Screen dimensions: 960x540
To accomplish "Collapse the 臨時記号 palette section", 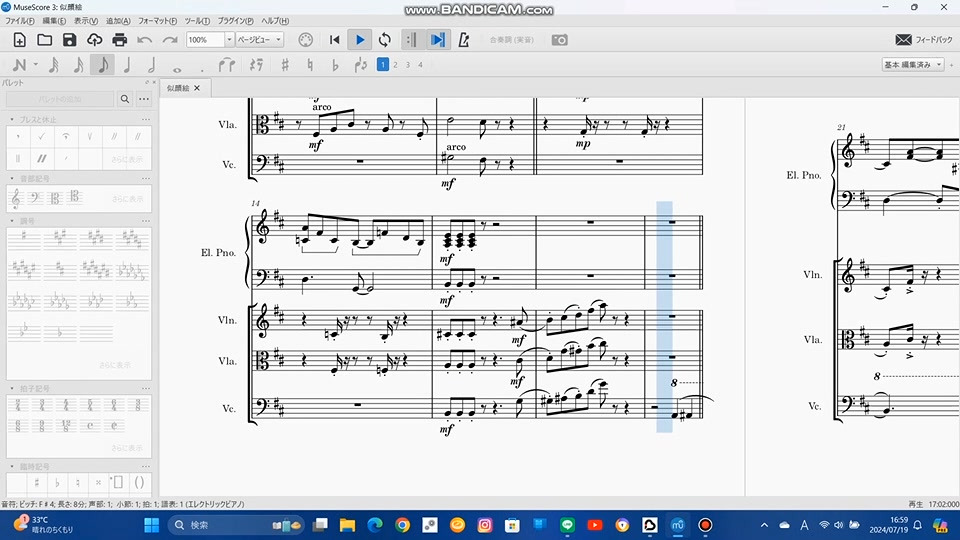I will point(12,467).
